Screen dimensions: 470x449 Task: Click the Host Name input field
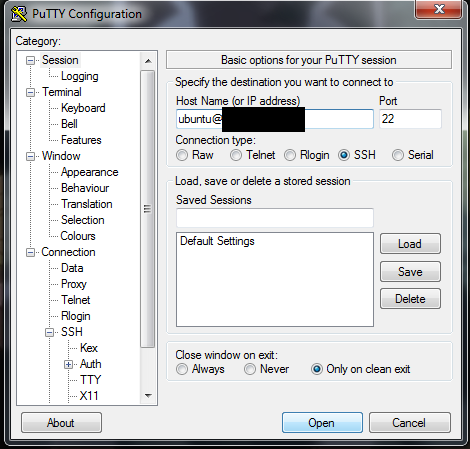tap(275, 119)
